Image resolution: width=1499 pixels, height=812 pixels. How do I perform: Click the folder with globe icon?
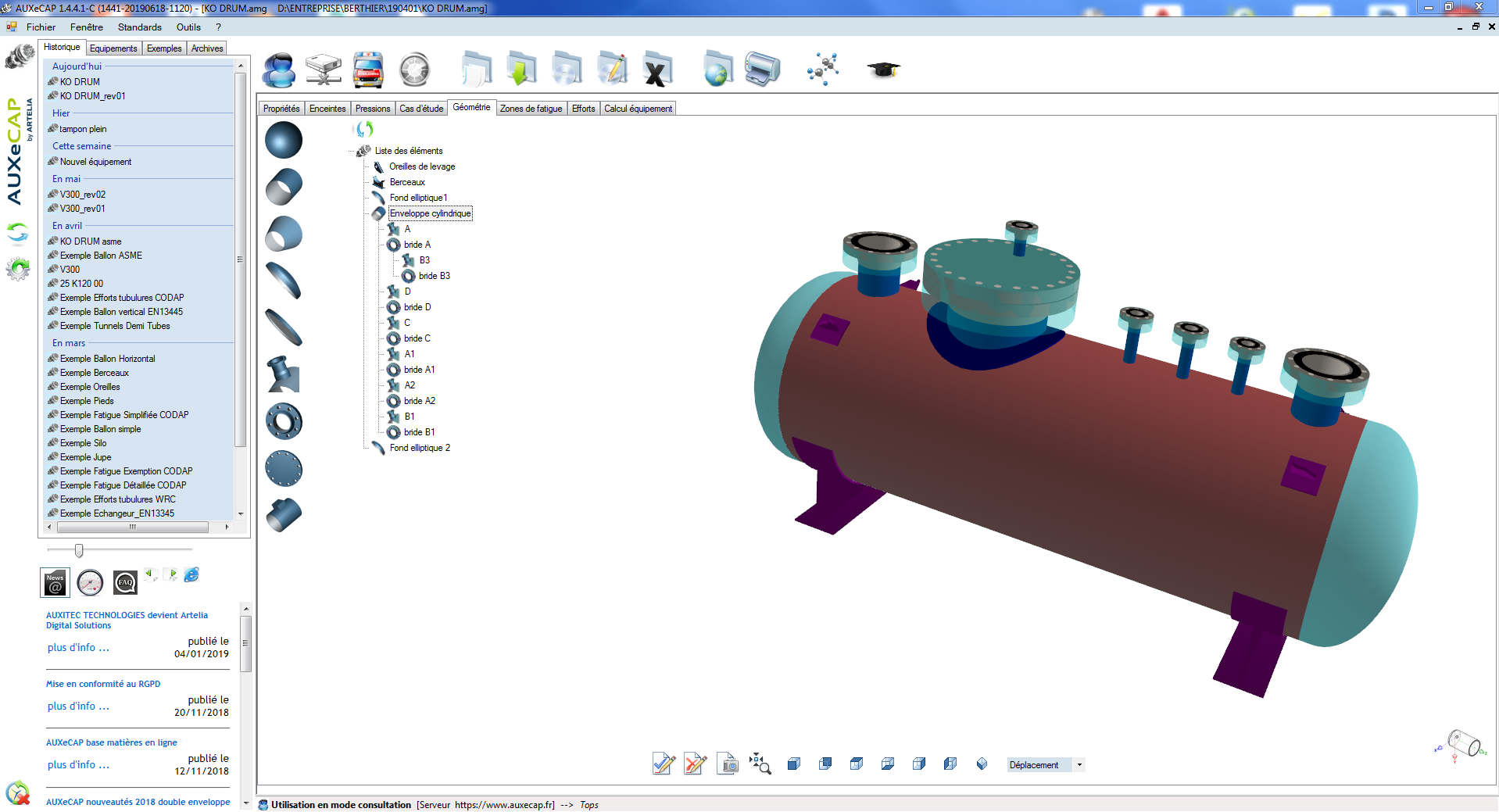(x=717, y=70)
